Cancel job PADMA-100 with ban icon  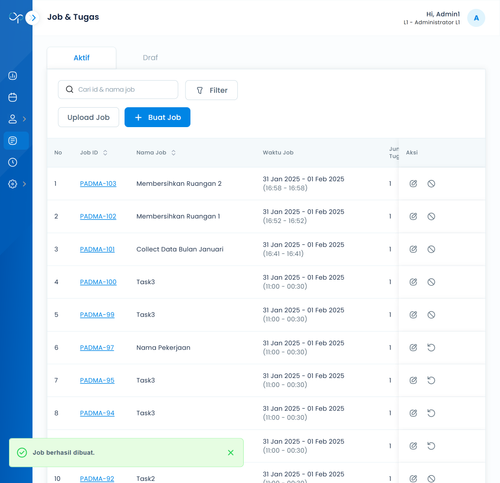431,282
